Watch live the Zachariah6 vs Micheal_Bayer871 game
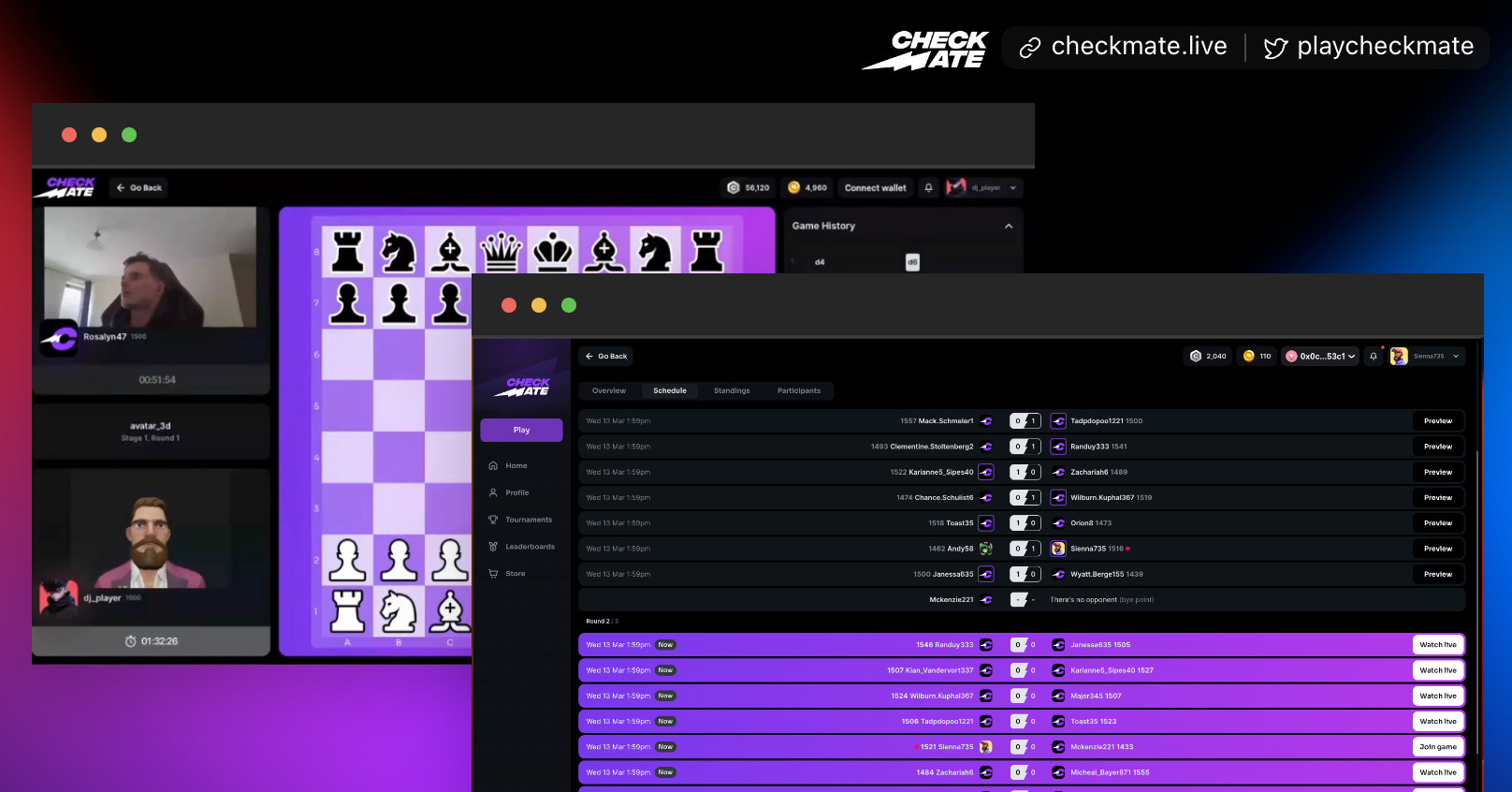The image size is (1512, 792). [x=1438, y=772]
